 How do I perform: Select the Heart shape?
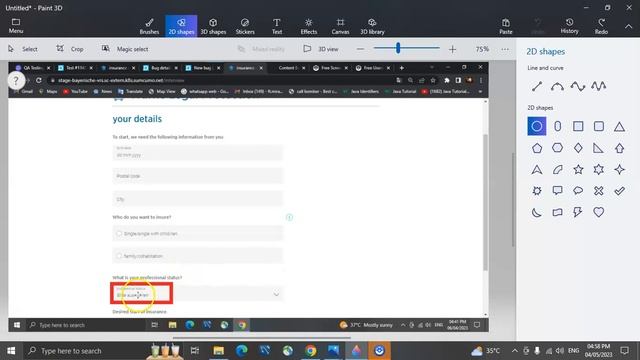coord(599,212)
